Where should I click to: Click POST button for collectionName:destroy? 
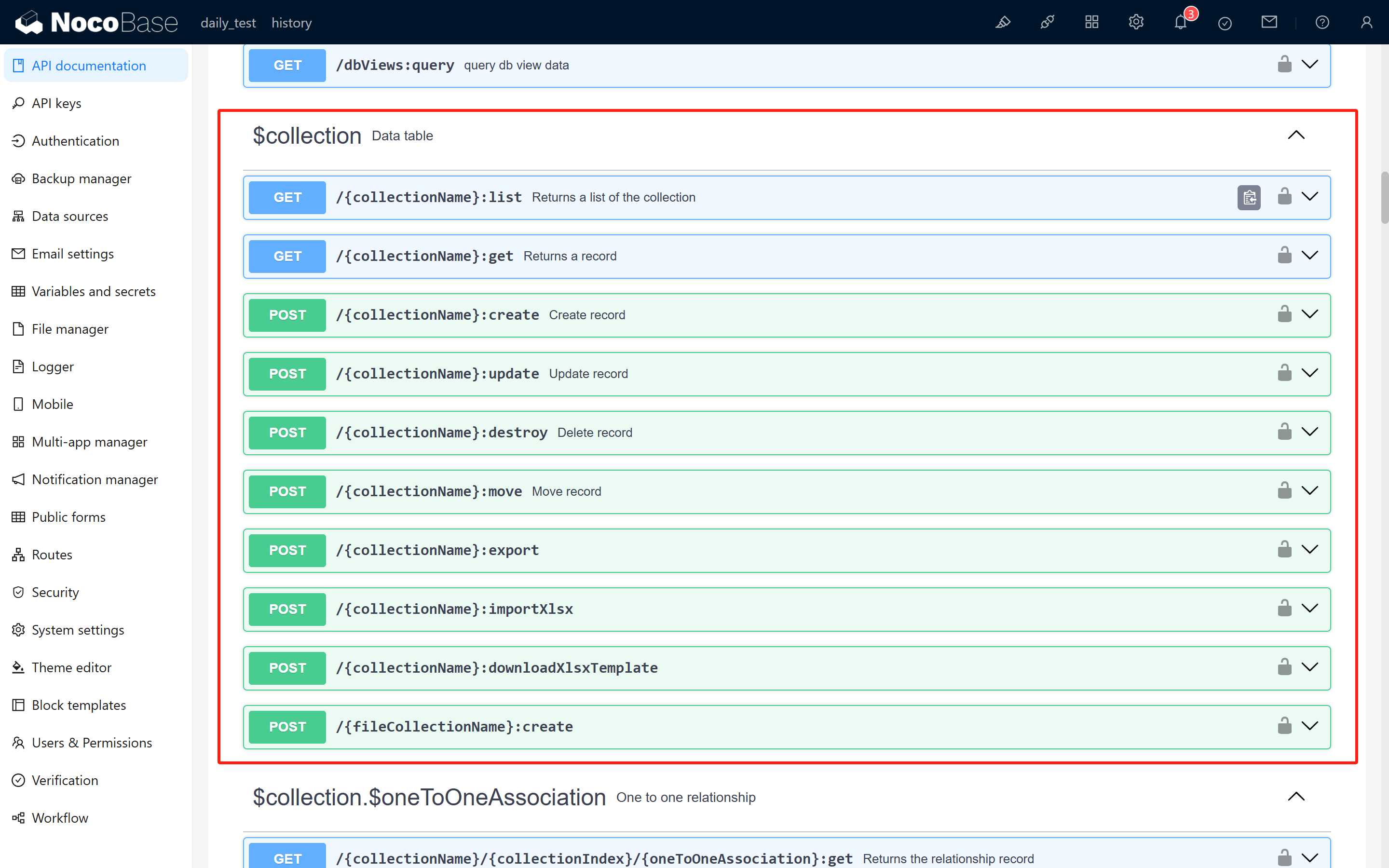(287, 433)
